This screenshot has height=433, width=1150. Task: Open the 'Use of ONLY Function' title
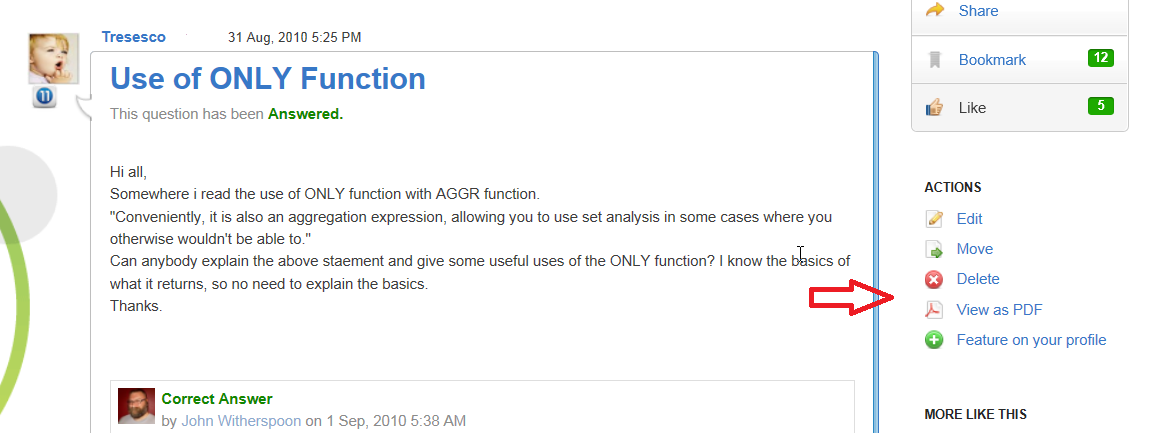click(268, 78)
